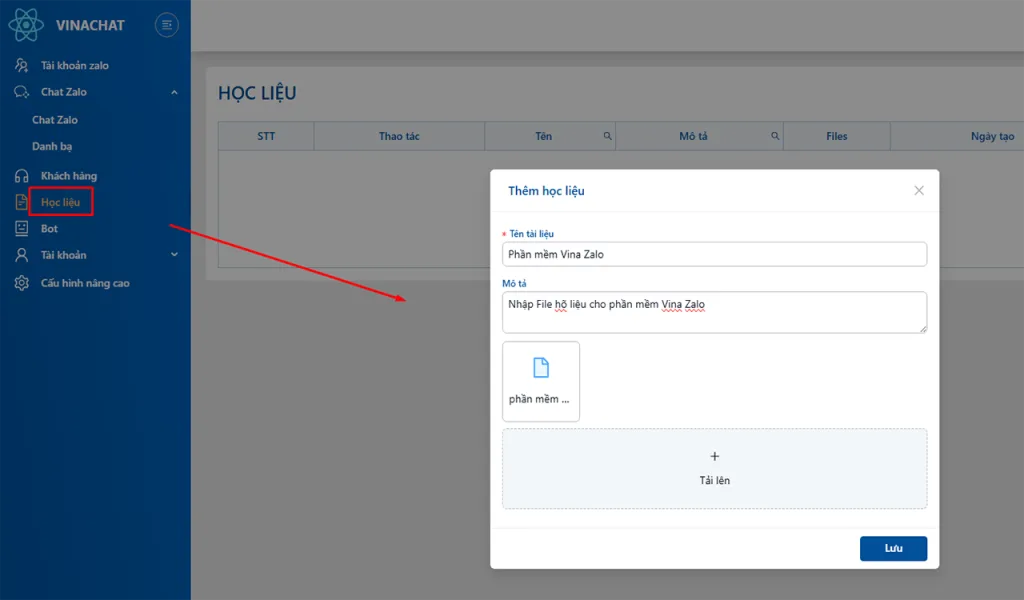Open Tài khoản zalo menu item
This screenshot has width=1024, height=600.
point(74,66)
